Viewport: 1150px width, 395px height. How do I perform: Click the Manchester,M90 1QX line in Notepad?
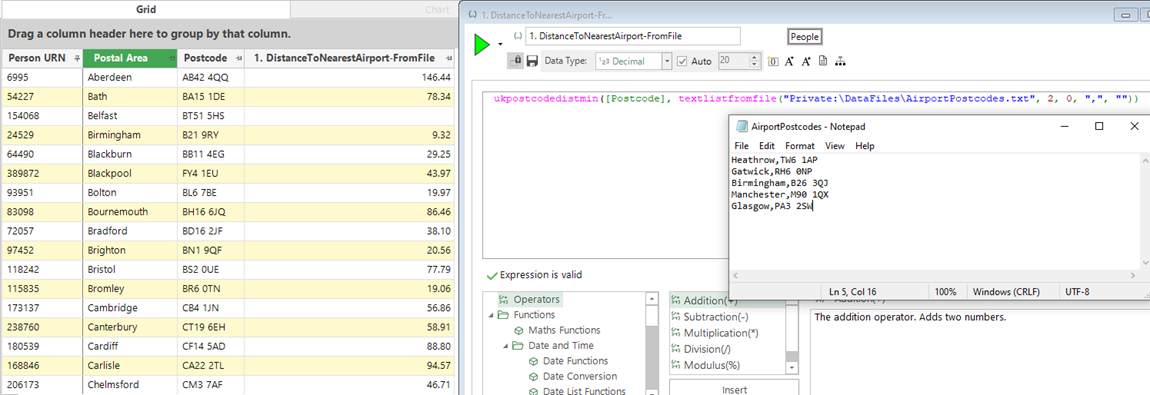pos(780,194)
